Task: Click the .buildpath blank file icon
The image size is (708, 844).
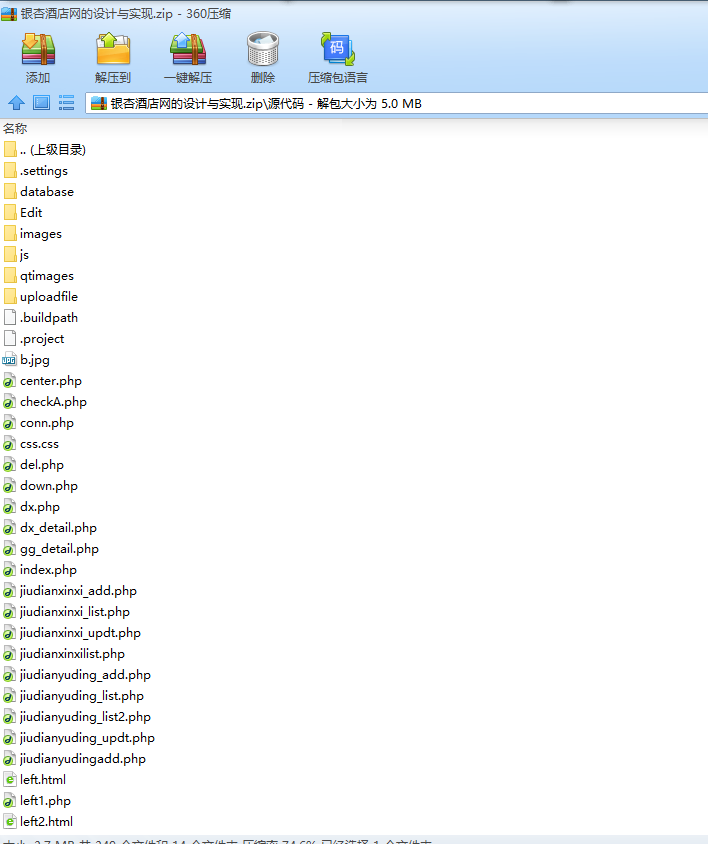Action: tap(10, 318)
